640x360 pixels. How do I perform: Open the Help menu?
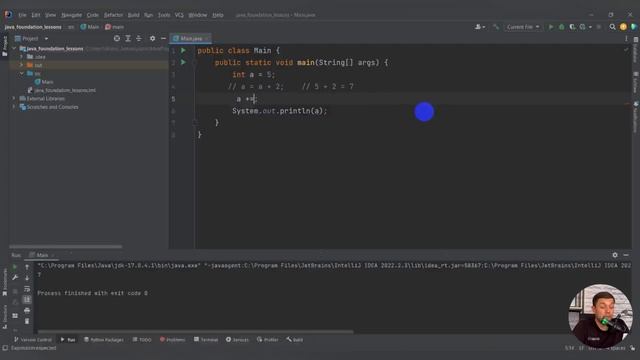[x=218, y=15]
